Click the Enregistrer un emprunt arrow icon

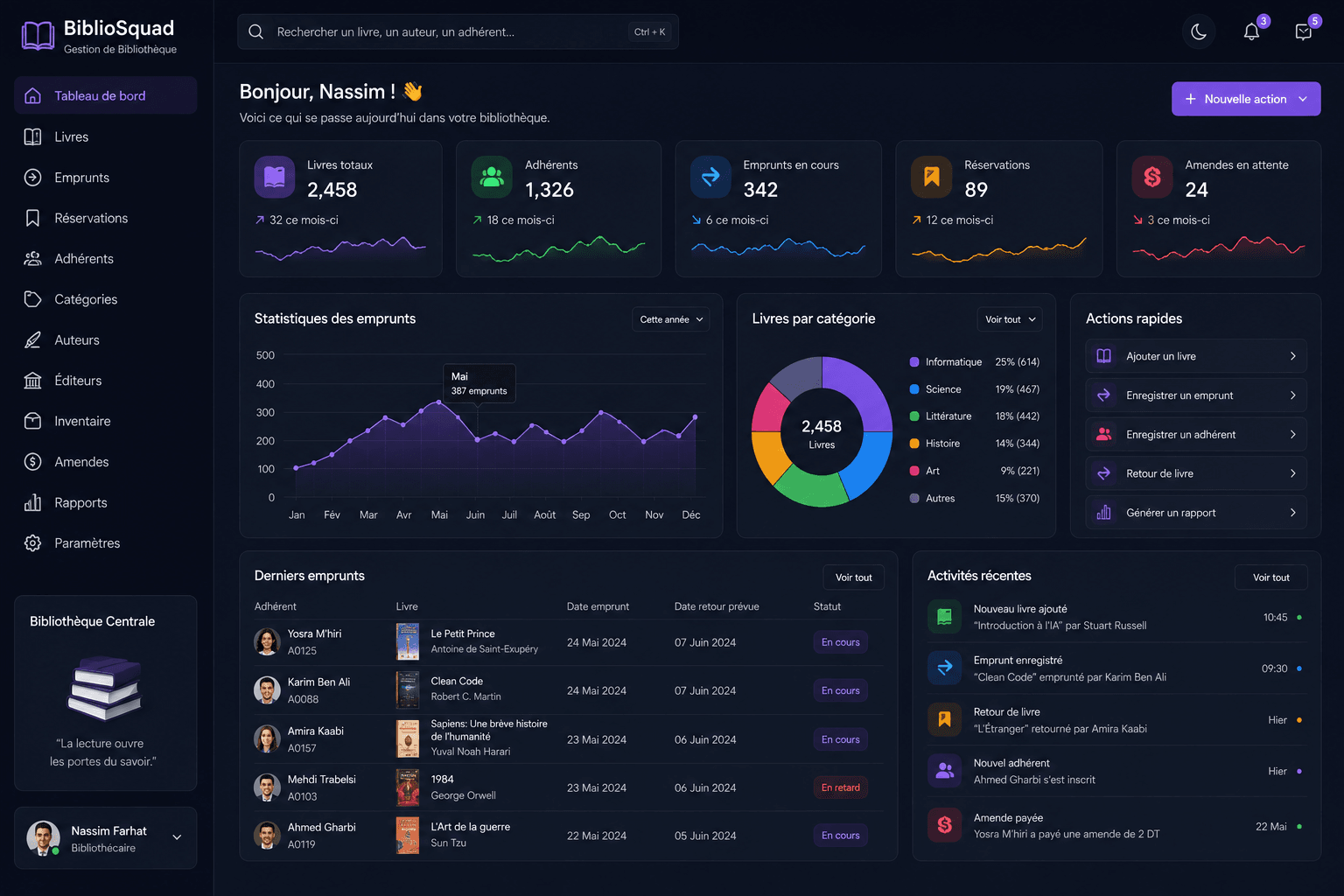(1104, 395)
